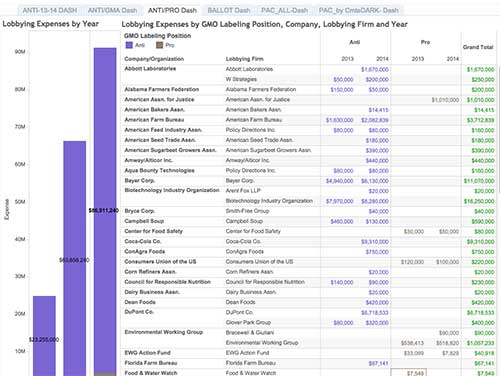This screenshot has height=376, width=500.
Task: Switch to the ANTI-13-14 DASH tab
Action: point(50,10)
